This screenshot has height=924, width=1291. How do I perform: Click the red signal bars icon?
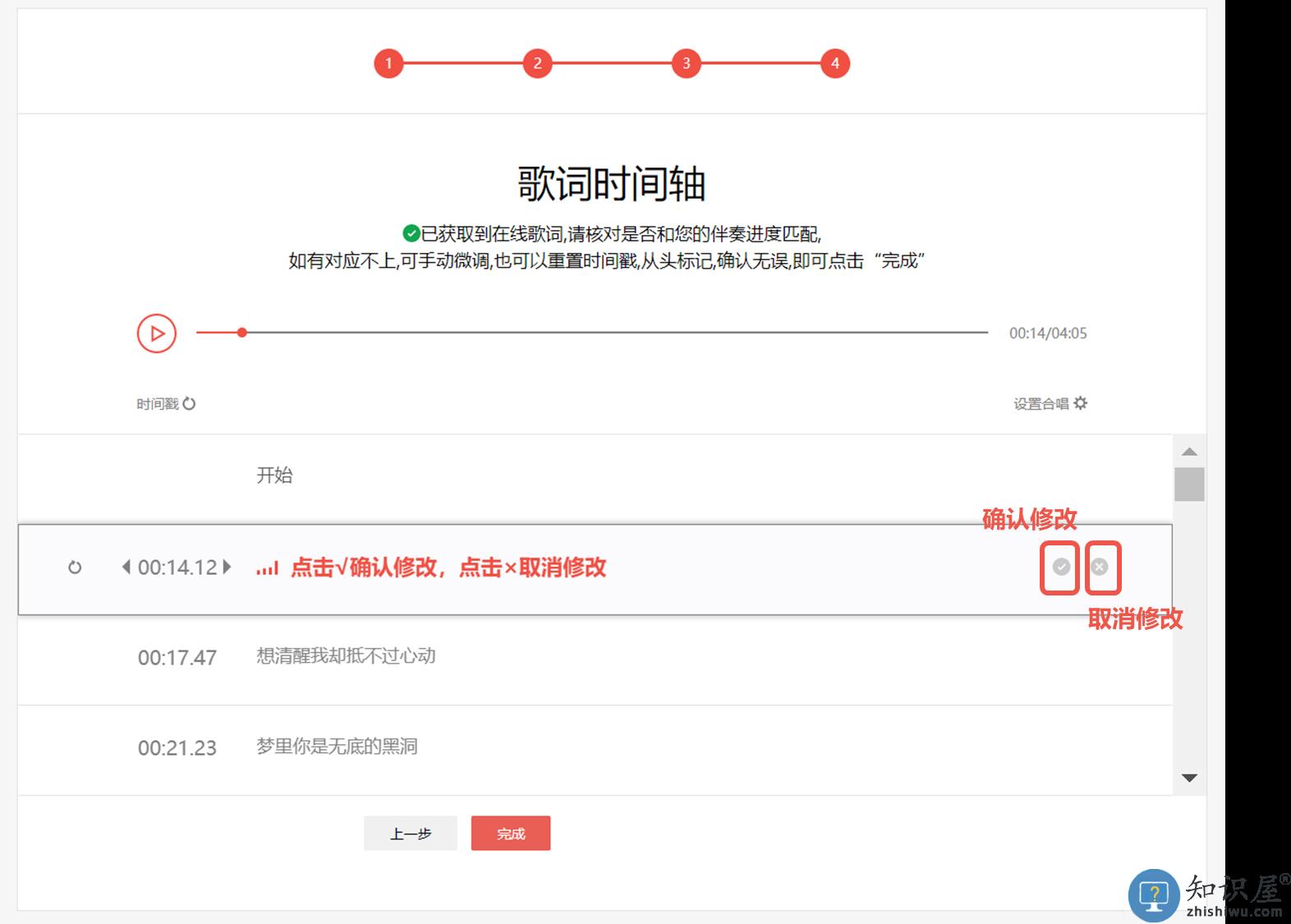[267, 568]
